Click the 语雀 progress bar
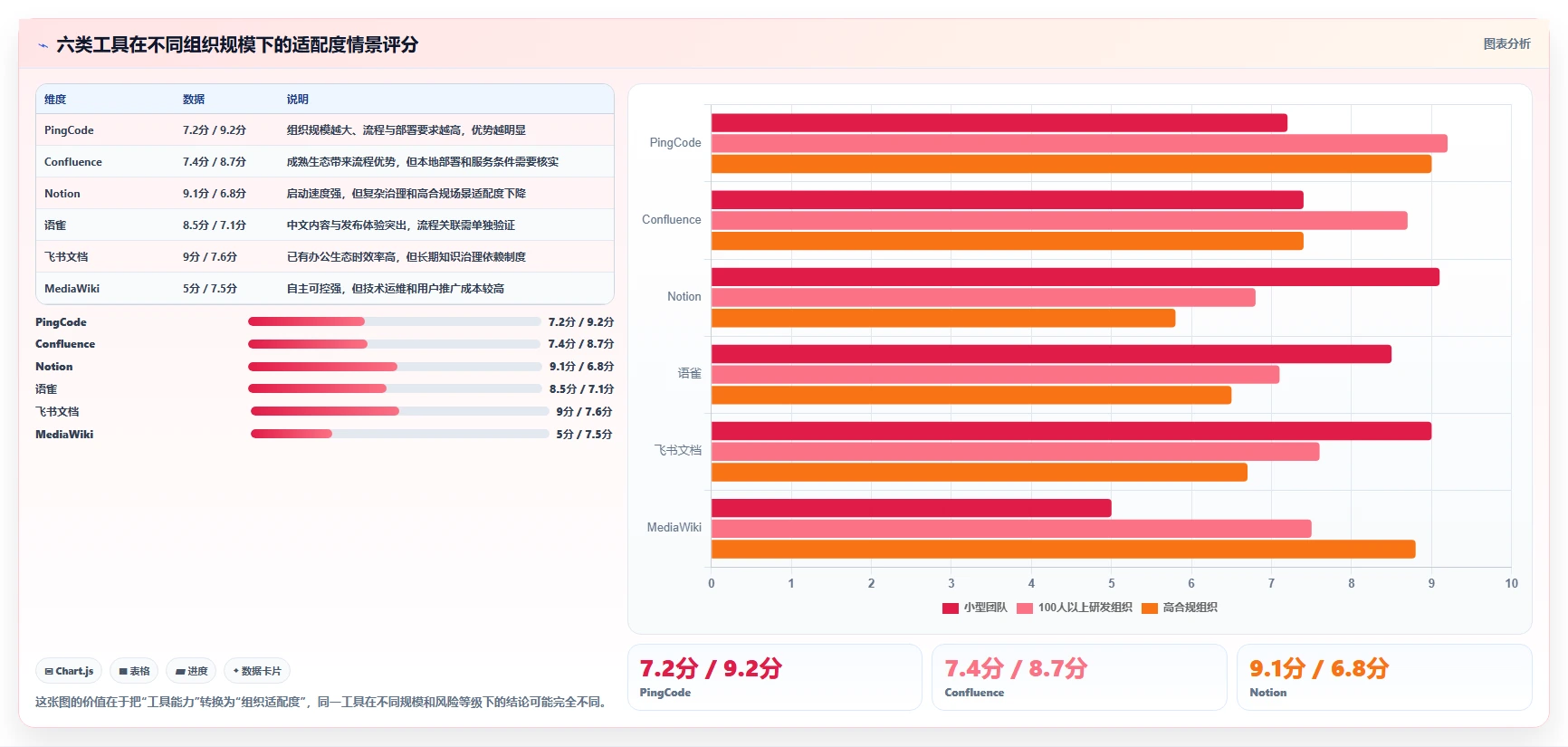This screenshot has height=747, width=1568. (395, 388)
